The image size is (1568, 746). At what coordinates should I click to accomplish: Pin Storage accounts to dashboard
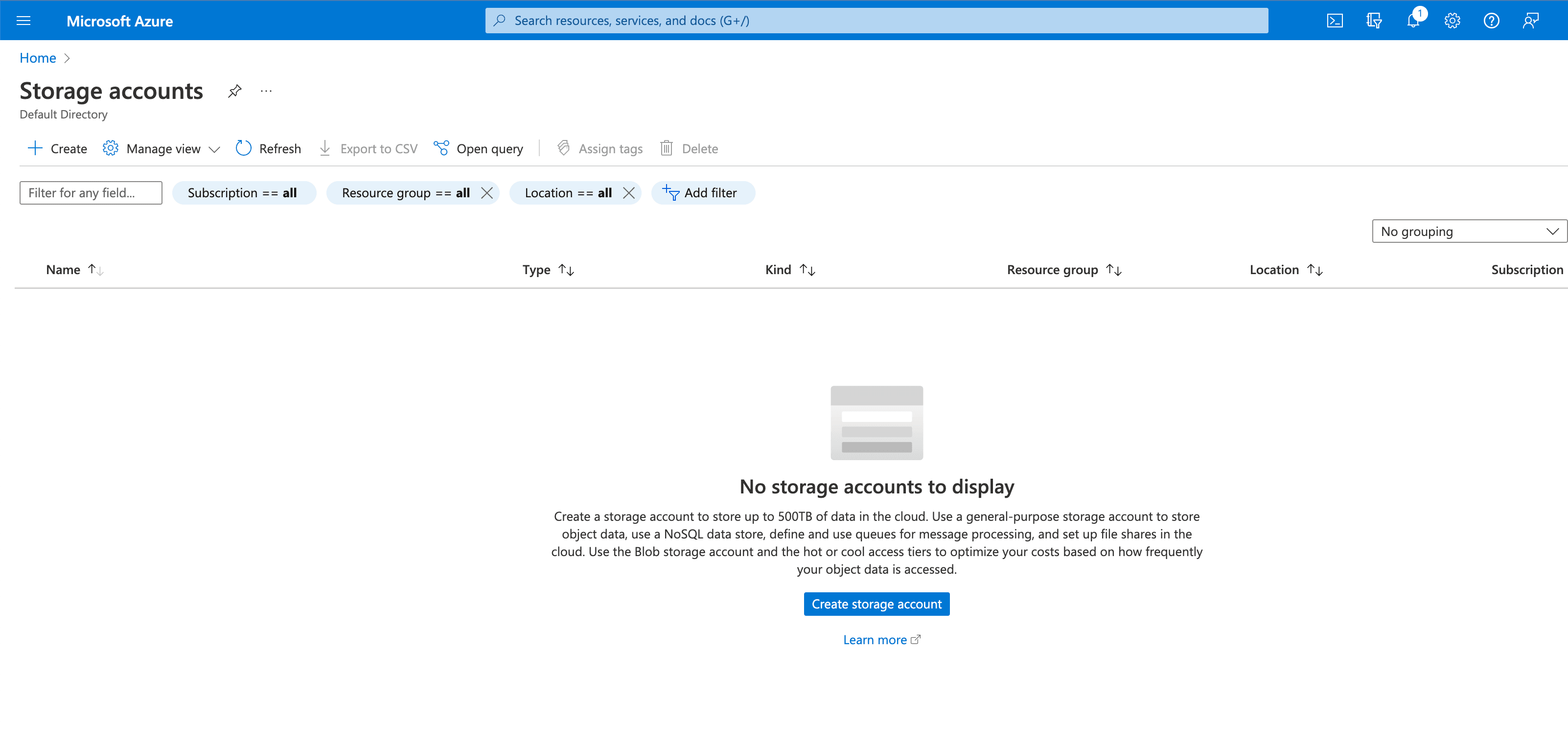click(x=234, y=92)
